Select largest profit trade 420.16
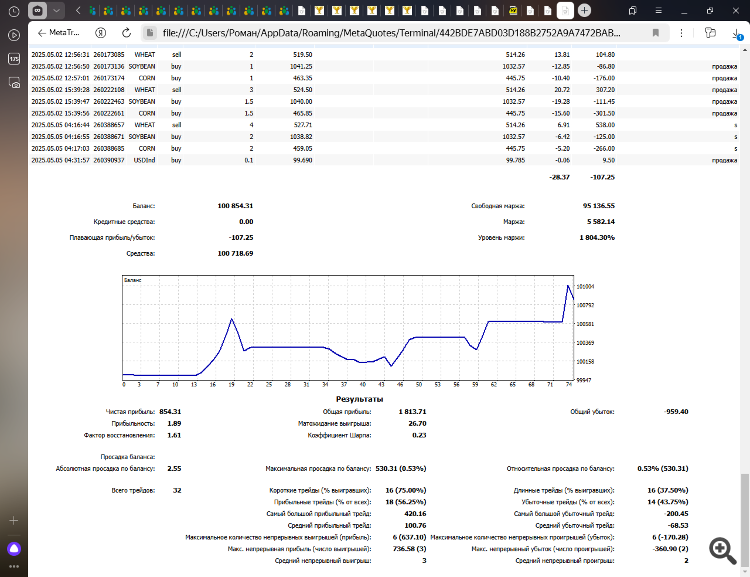 [415, 513]
